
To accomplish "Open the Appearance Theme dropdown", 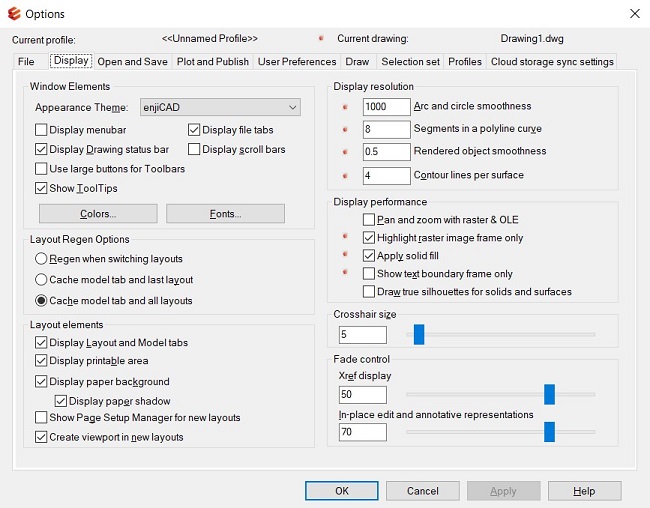I will click(x=220, y=107).
